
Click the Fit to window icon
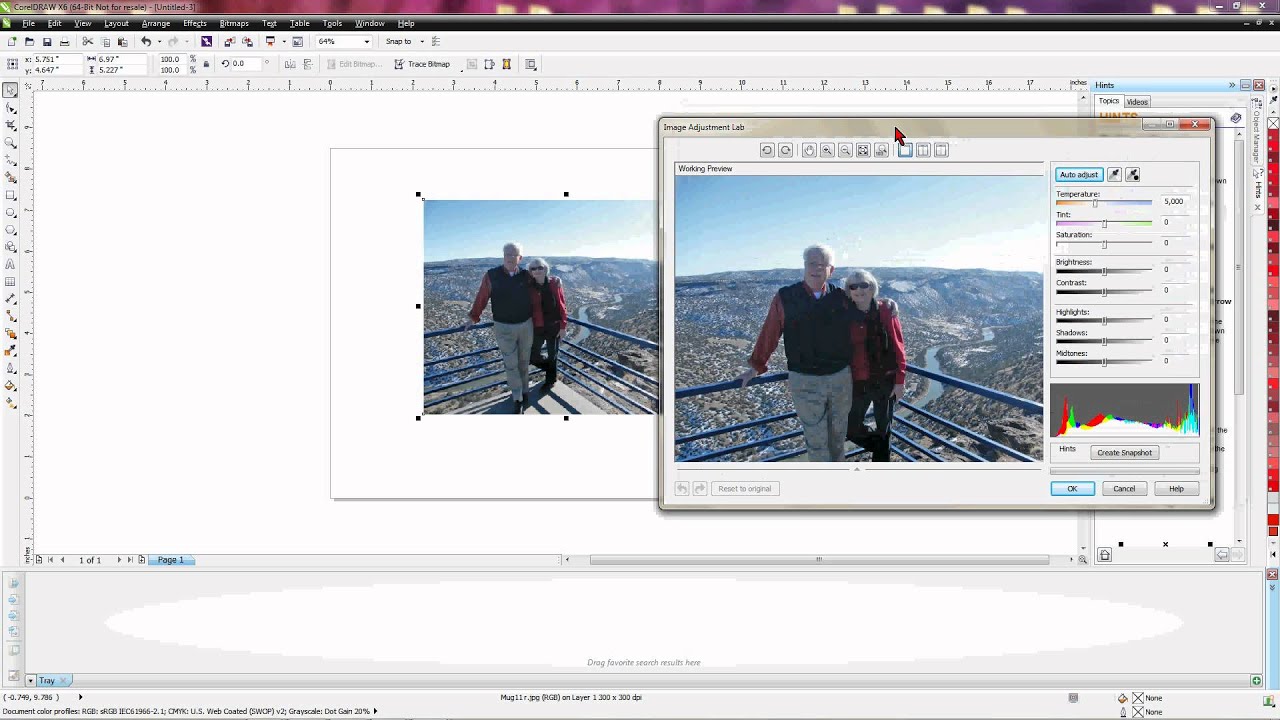coord(863,150)
